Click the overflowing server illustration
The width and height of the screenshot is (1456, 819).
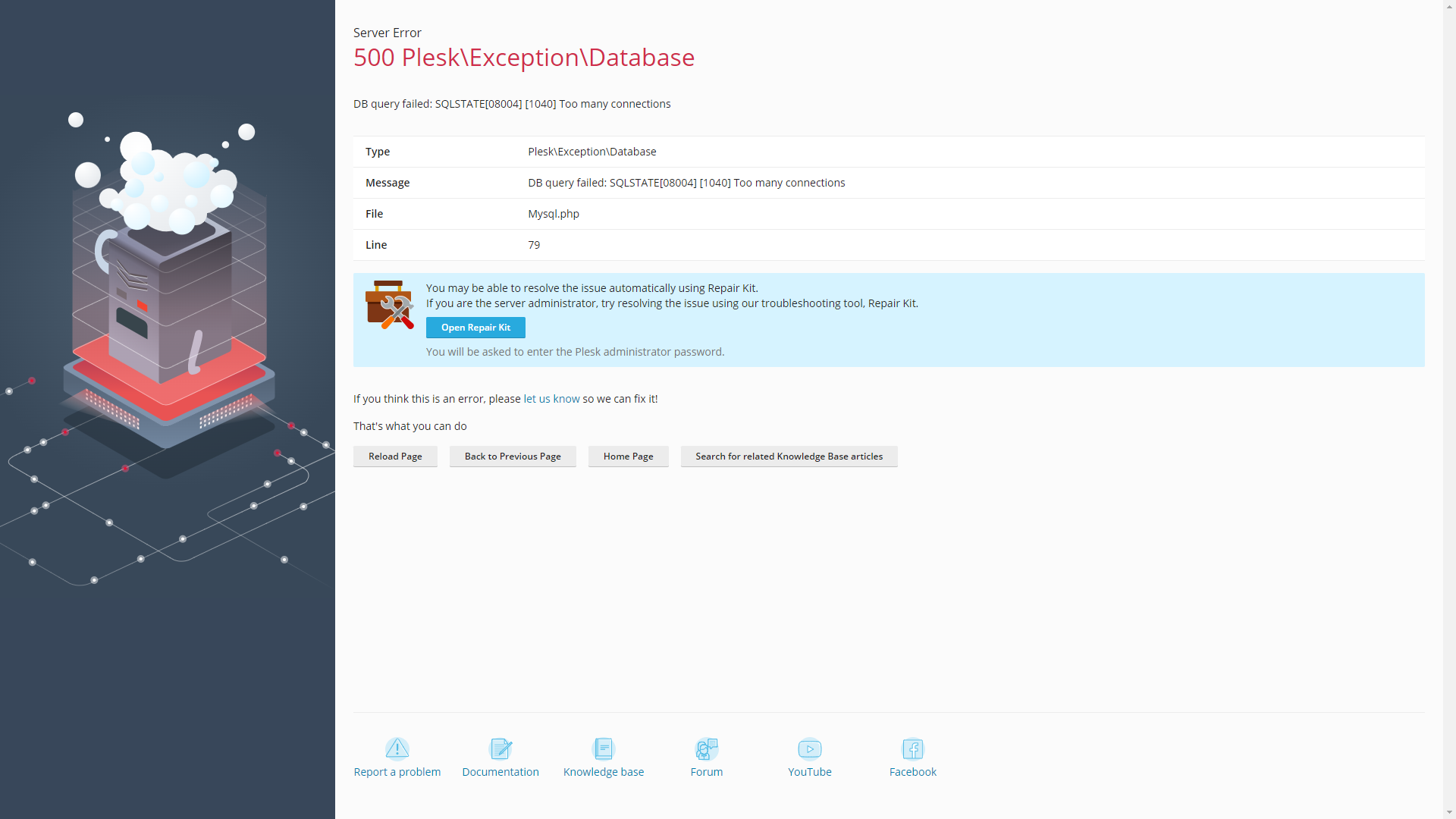click(168, 296)
